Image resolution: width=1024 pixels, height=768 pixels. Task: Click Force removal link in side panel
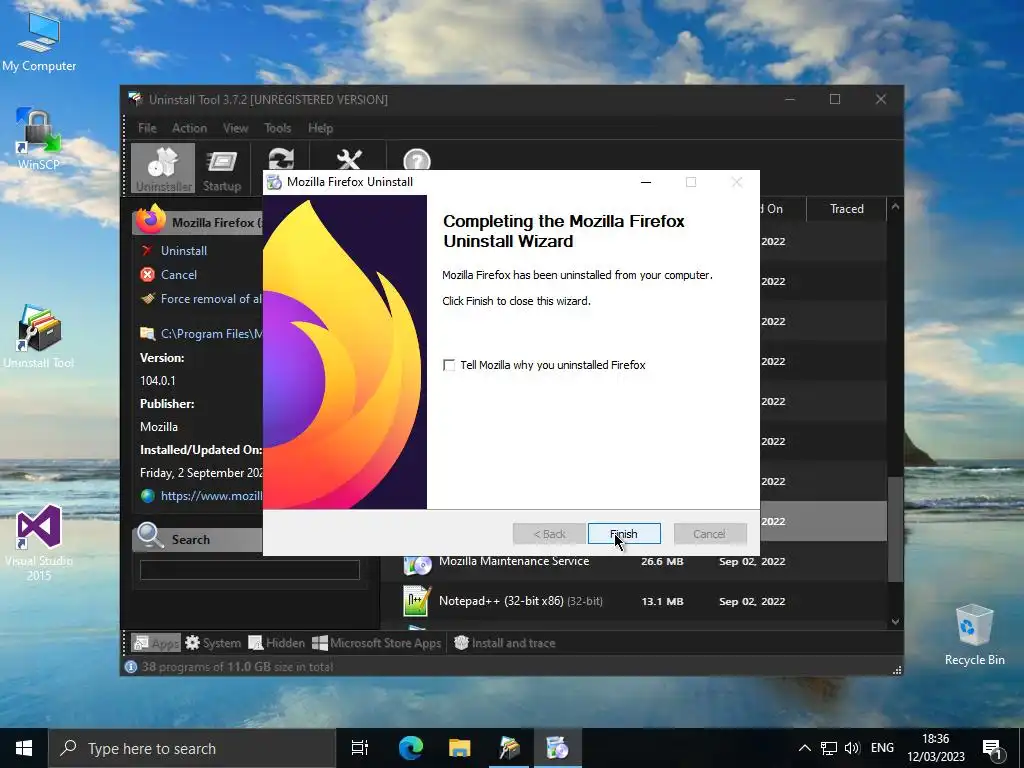pyautogui.click(x=211, y=299)
